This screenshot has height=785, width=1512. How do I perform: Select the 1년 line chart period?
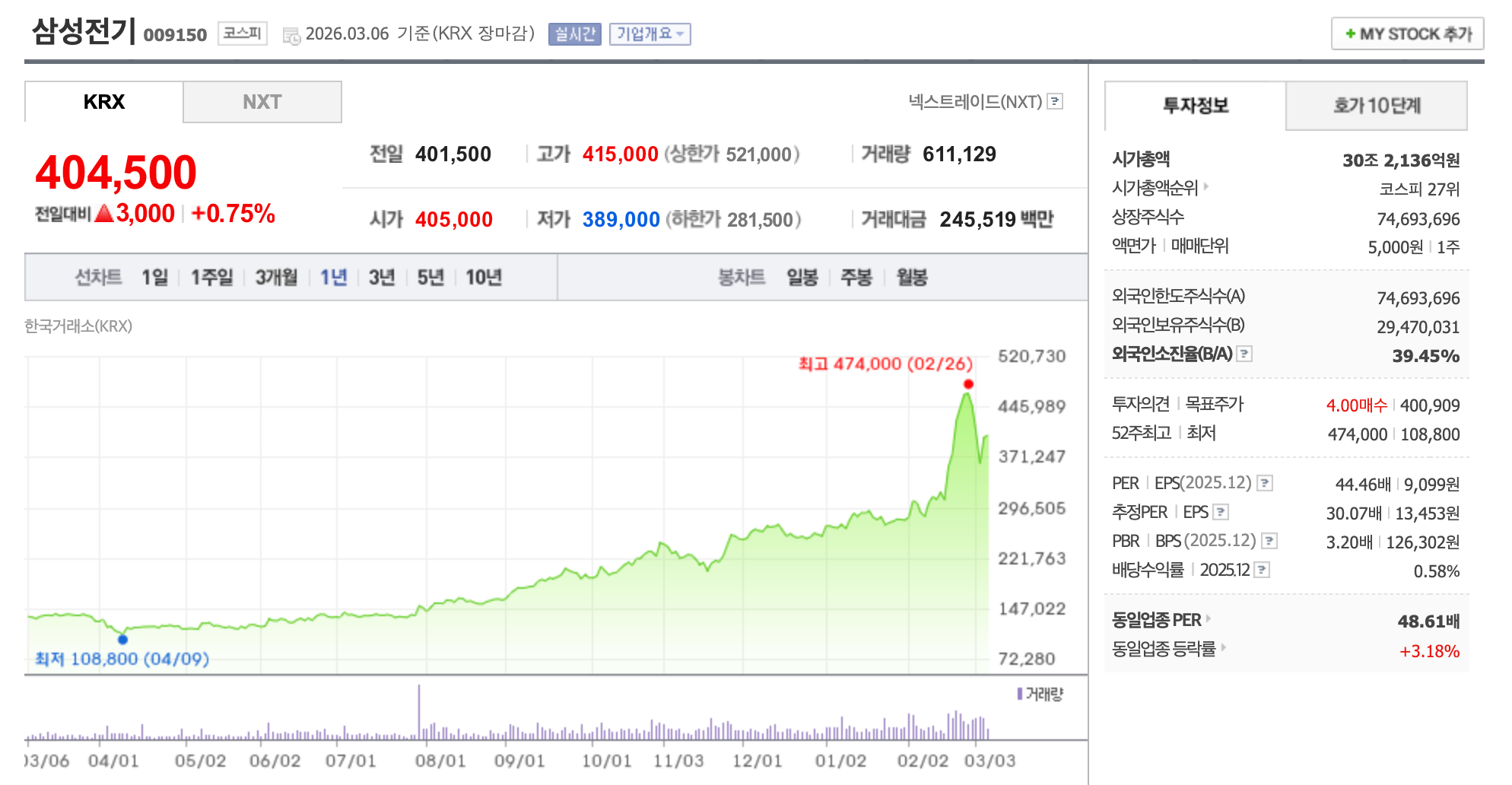tap(333, 277)
